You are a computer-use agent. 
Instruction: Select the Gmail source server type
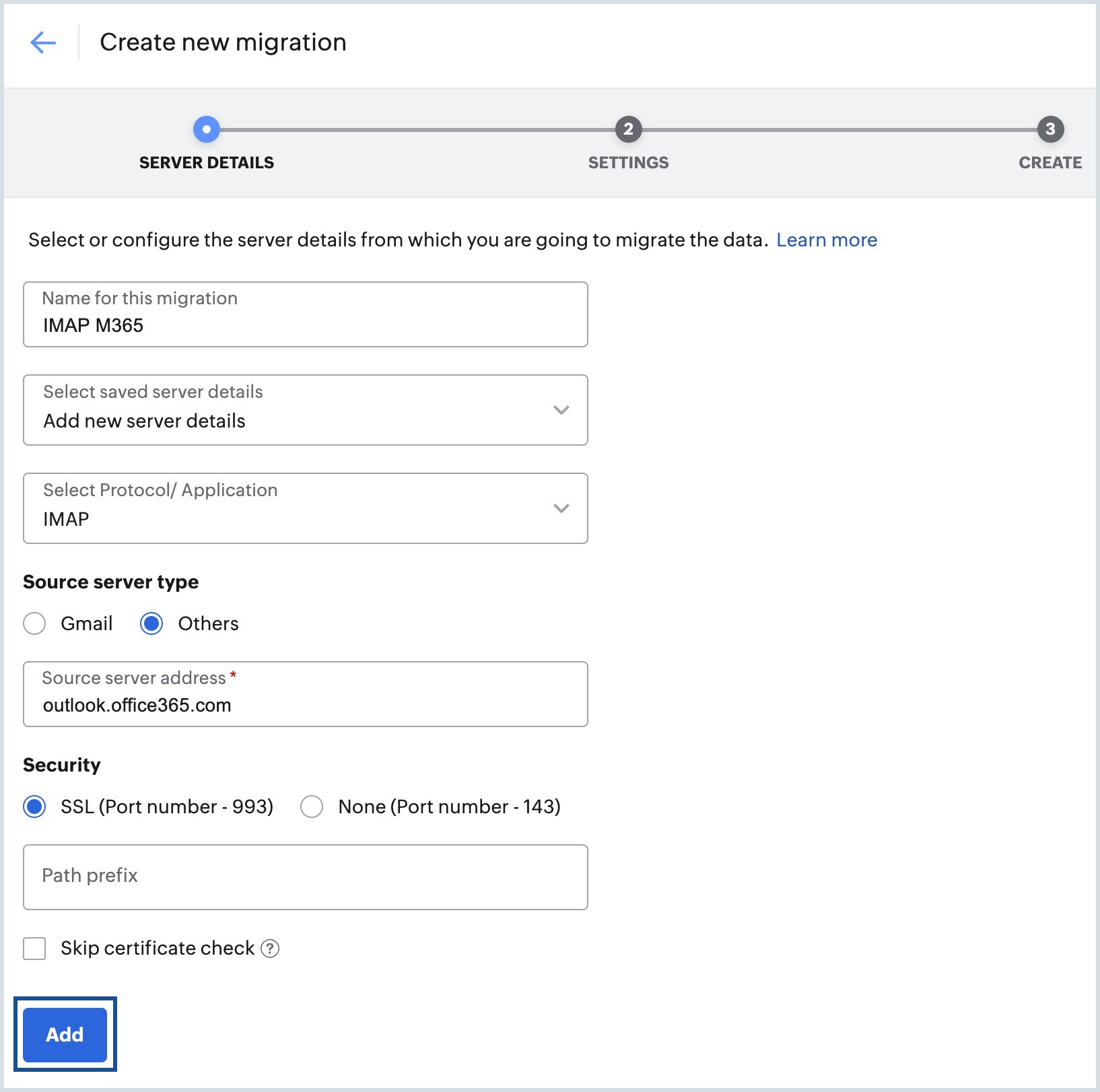[x=34, y=624]
